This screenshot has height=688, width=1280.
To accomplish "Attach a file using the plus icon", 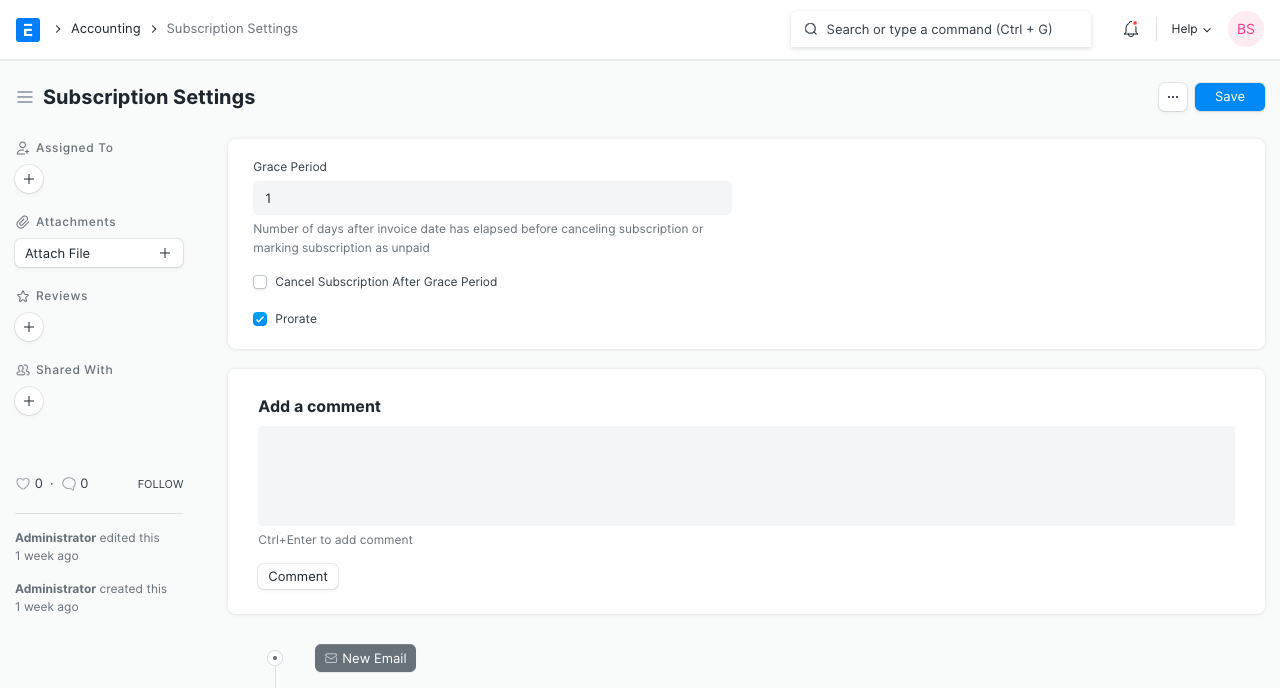I will click(164, 253).
